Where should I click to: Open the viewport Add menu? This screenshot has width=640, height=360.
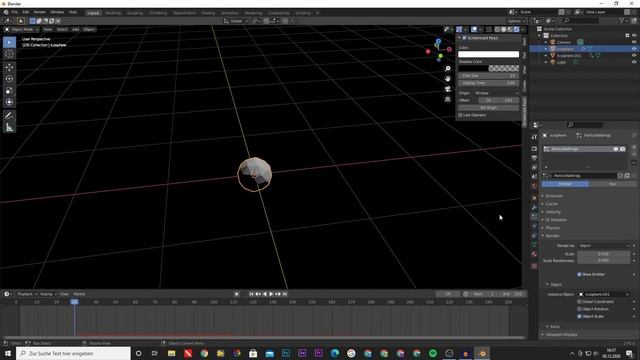(76, 29)
